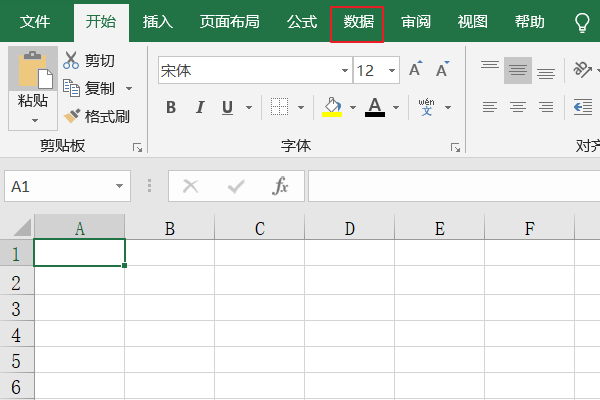Toggle bold formatting B
The width and height of the screenshot is (600, 400).
[171, 108]
